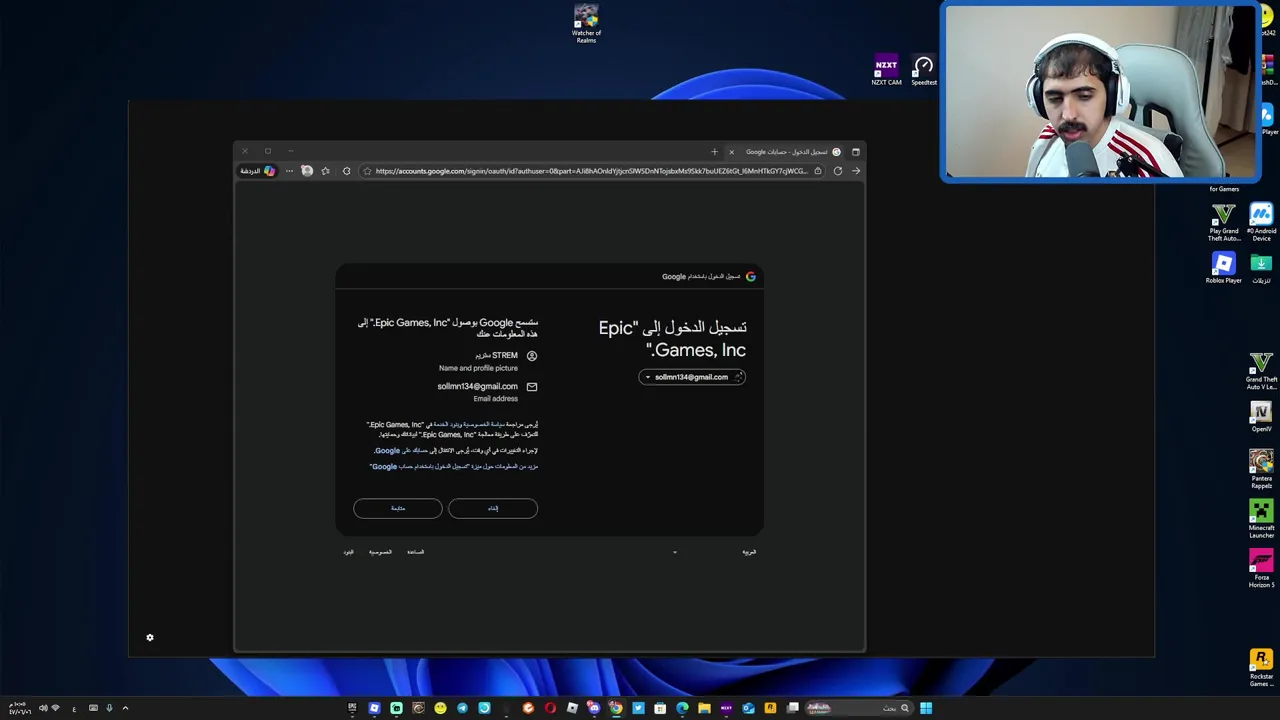Viewport: 1280px width, 720px height.
Task: Click the Windows Start button on taskbar
Action: (926, 708)
